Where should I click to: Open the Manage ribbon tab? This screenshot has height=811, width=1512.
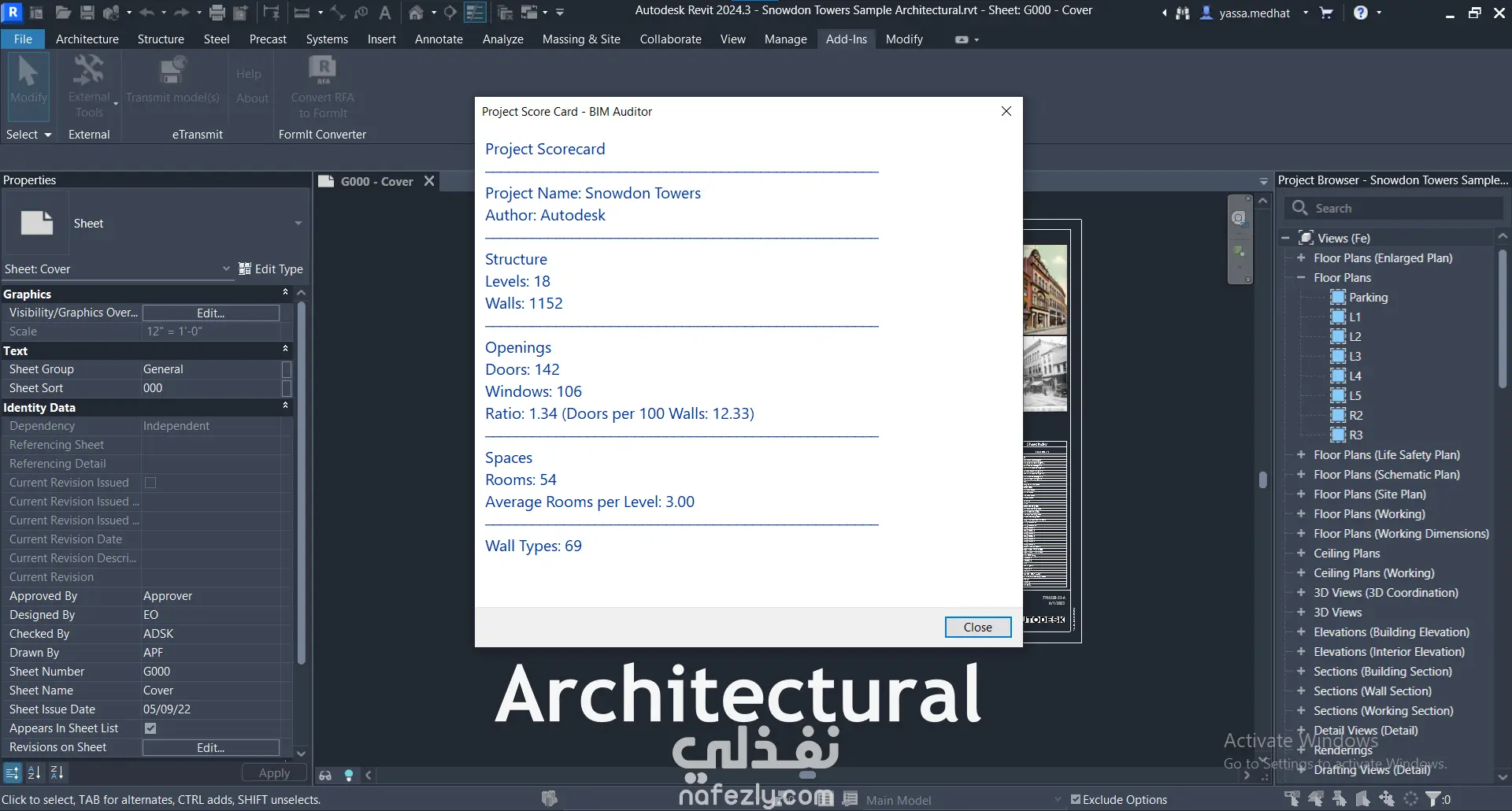[785, 39]
